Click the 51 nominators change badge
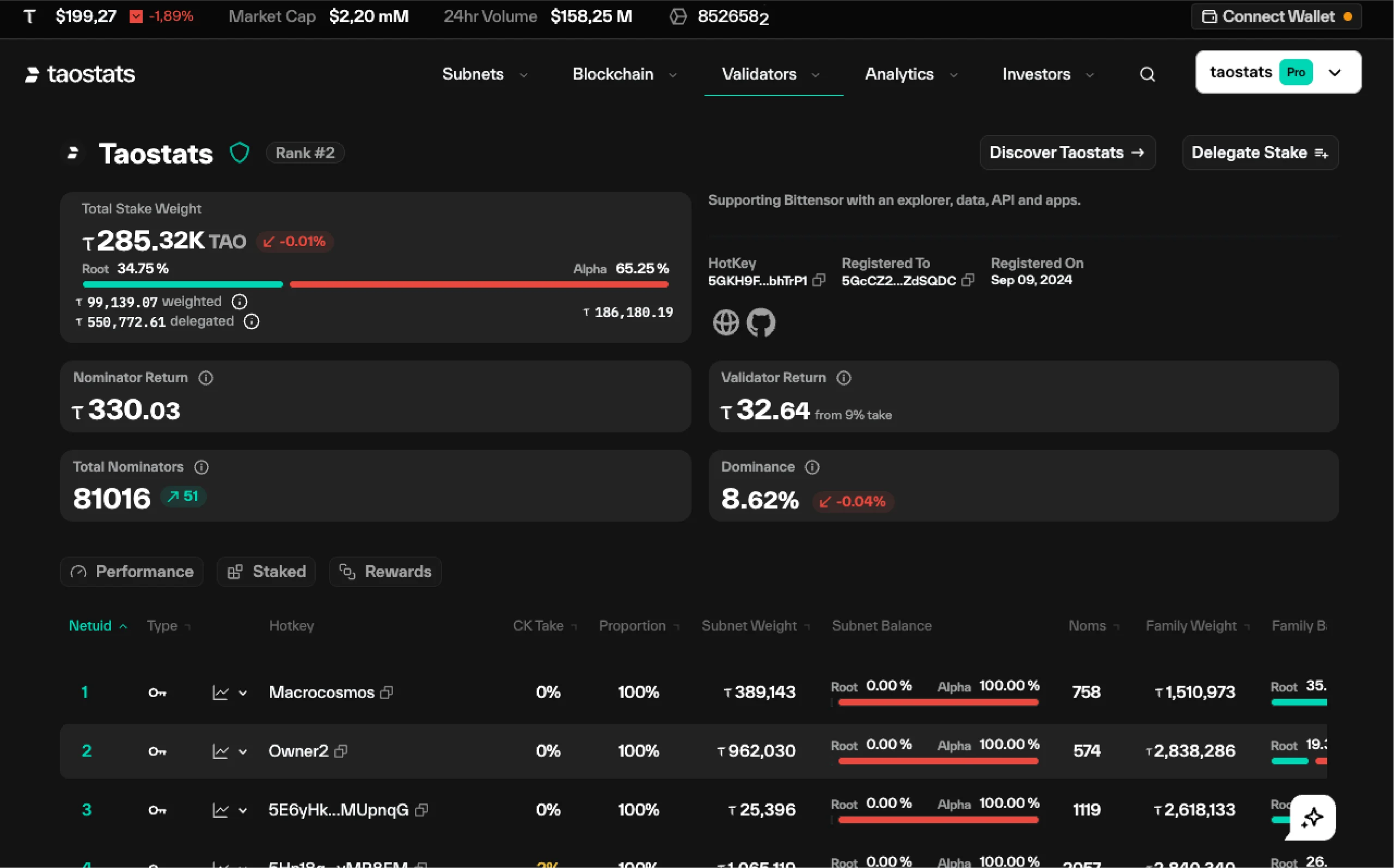The image size is (1394, 868). click(182, 496)
